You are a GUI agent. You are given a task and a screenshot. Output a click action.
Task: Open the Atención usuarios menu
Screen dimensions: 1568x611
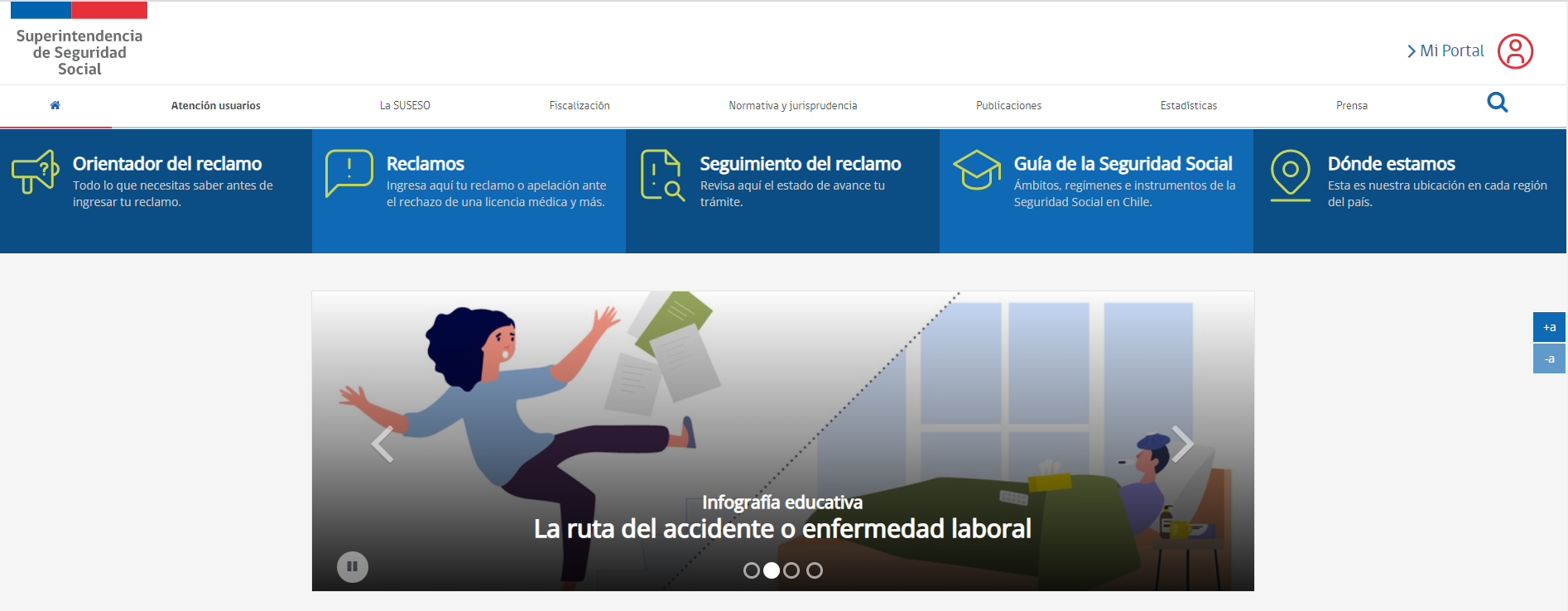[x=215, y=106]
